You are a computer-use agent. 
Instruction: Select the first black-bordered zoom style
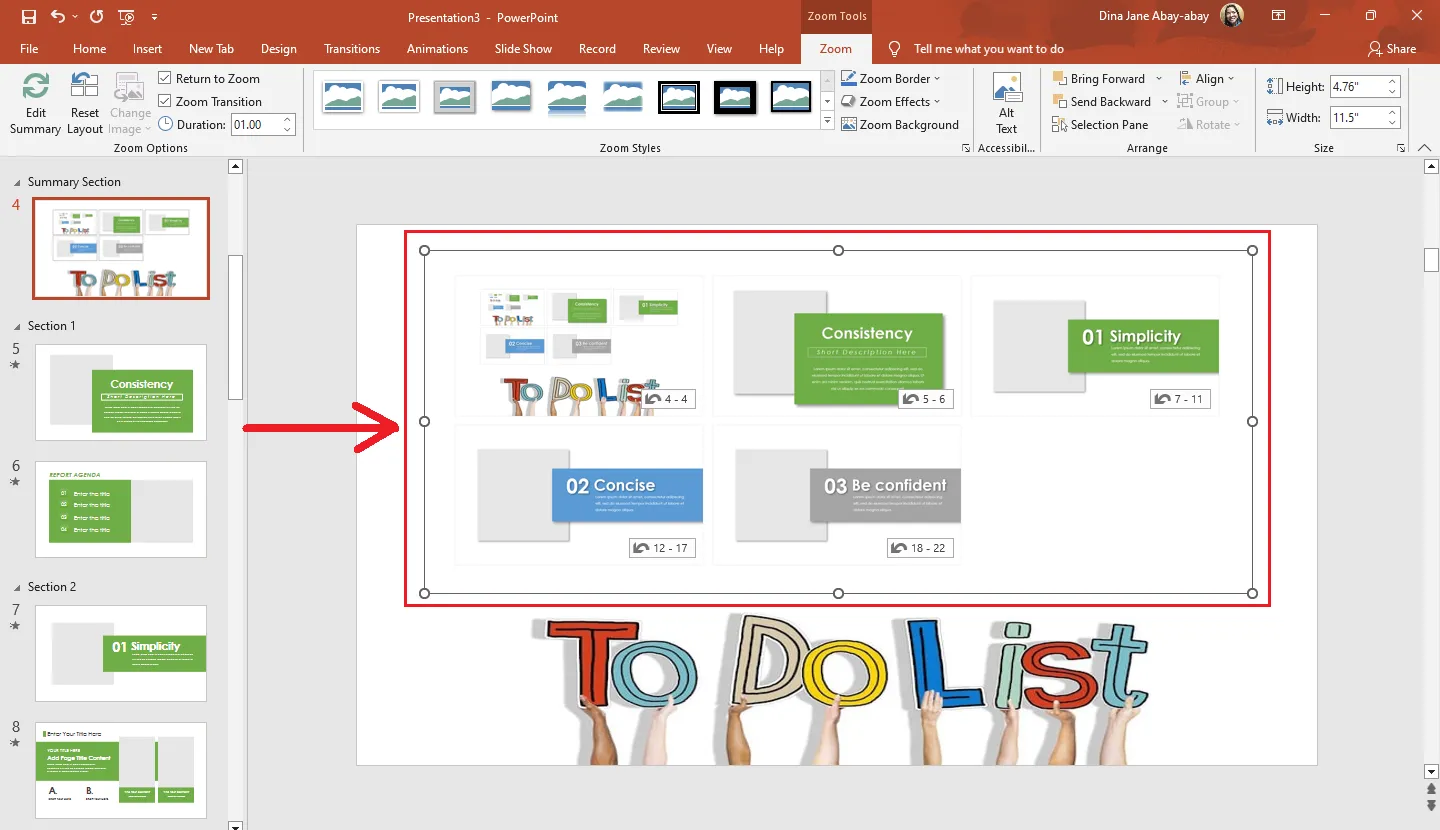click(x=679, y=97)
